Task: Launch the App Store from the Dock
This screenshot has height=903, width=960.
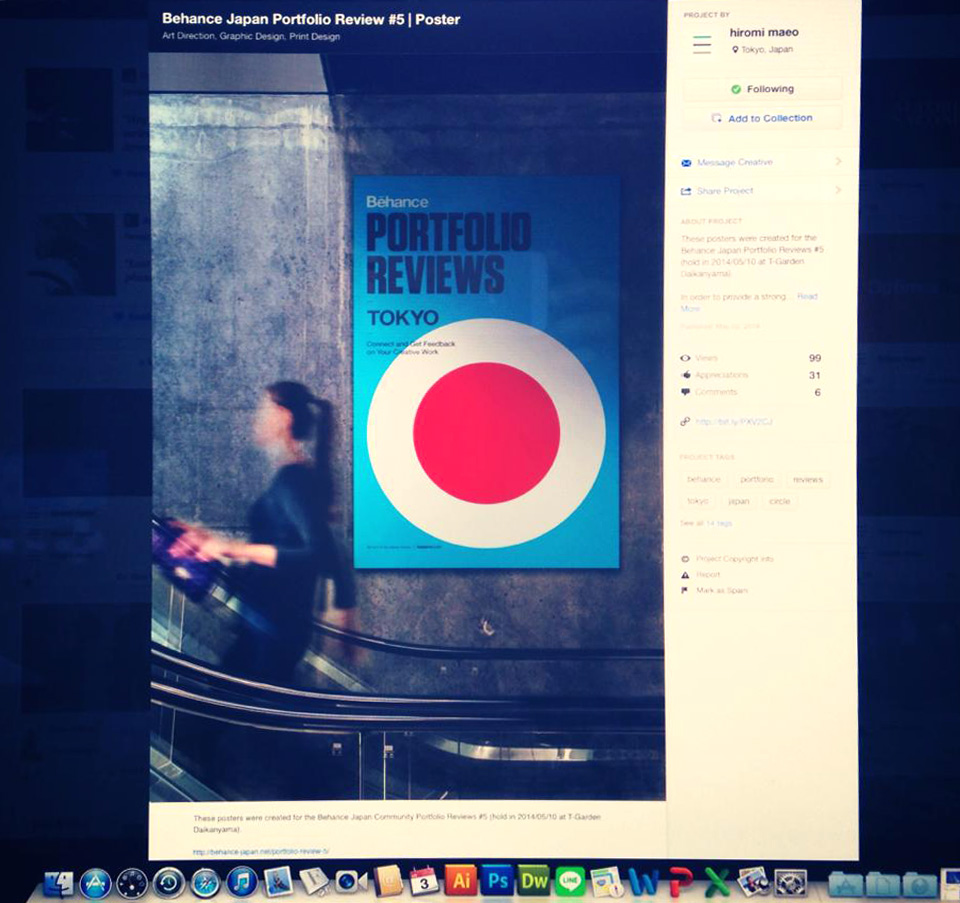Action: pyautogui.click(x=96, y=883)
